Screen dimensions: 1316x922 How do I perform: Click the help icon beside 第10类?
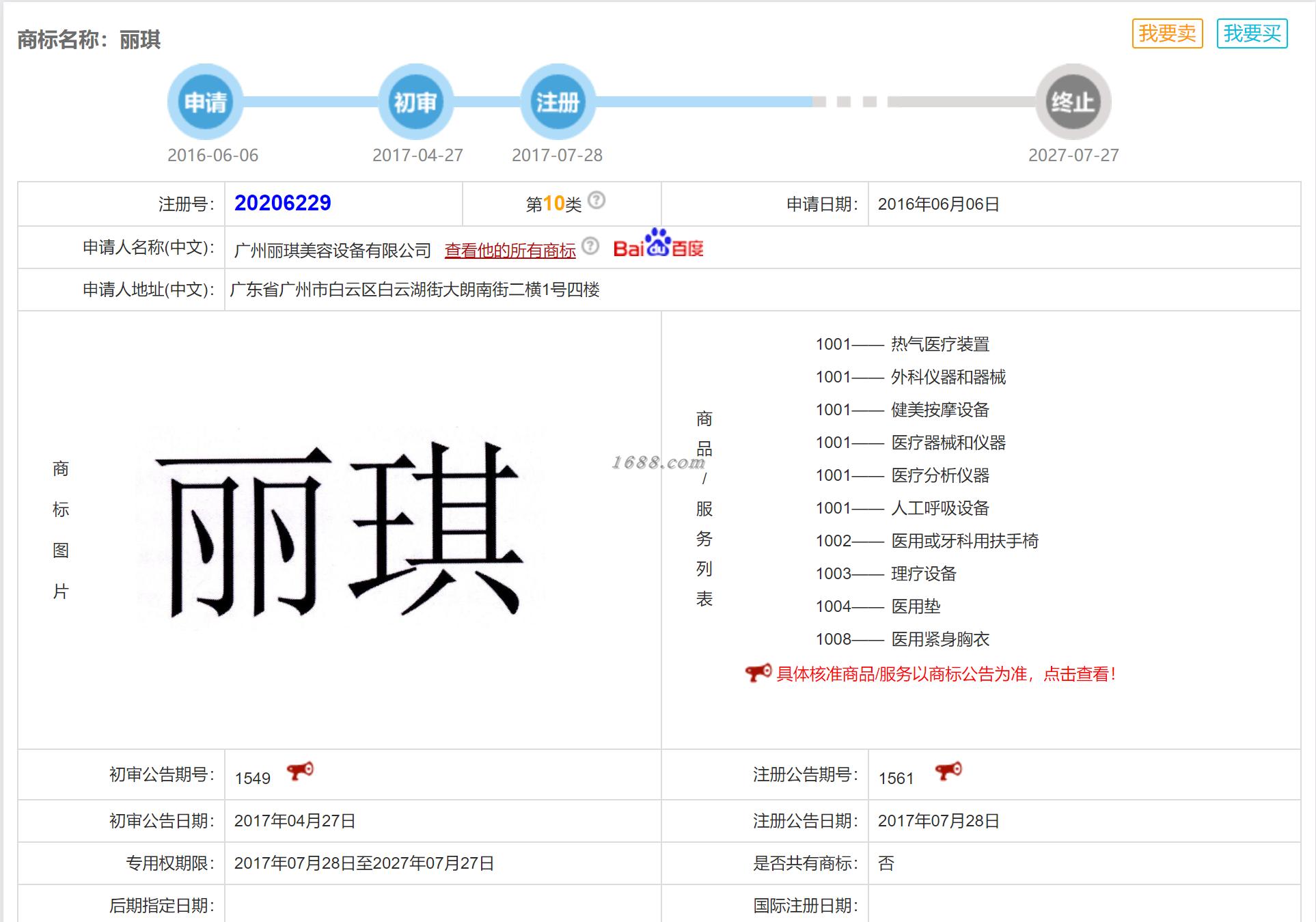click(597, 200)
